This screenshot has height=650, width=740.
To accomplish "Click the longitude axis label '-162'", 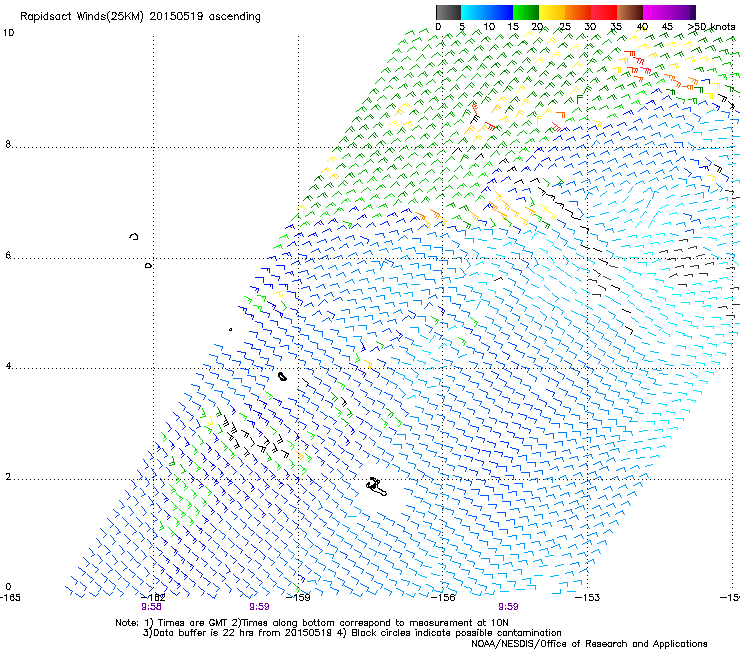I will 154,598.
